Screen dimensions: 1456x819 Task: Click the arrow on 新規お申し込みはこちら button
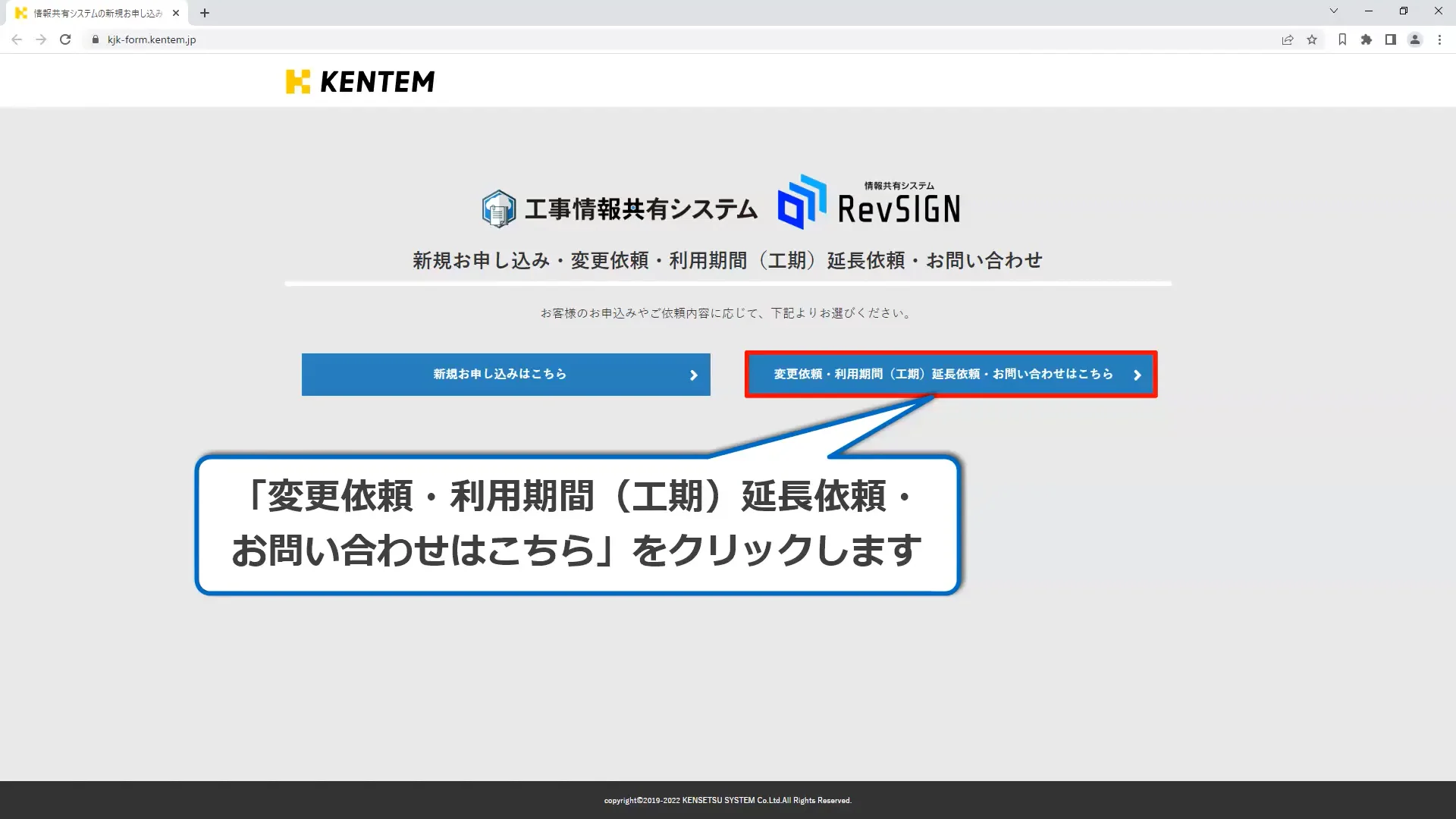tap(692, 374)
